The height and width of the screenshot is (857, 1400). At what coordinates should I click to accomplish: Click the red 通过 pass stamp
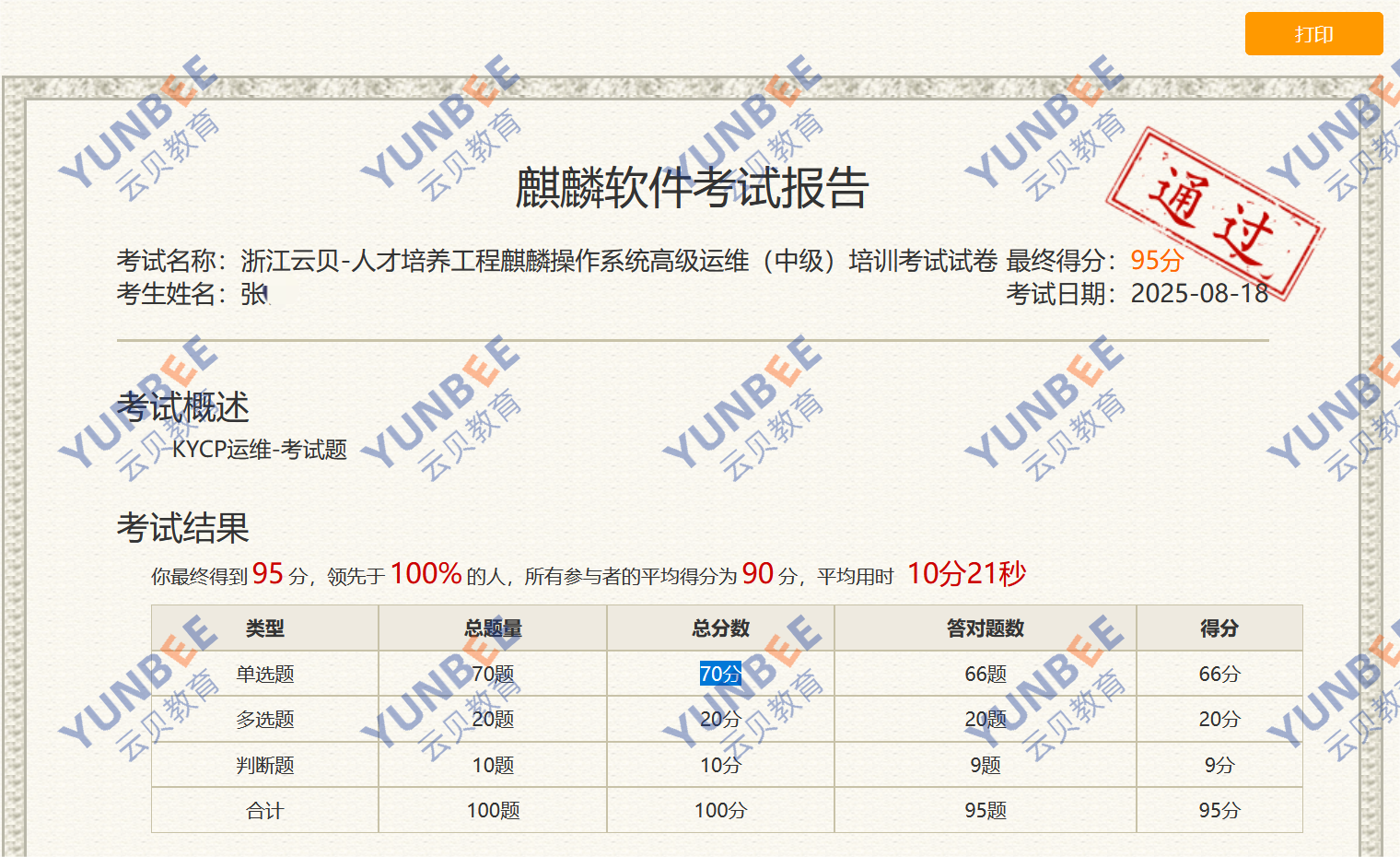coord(1214,215)
